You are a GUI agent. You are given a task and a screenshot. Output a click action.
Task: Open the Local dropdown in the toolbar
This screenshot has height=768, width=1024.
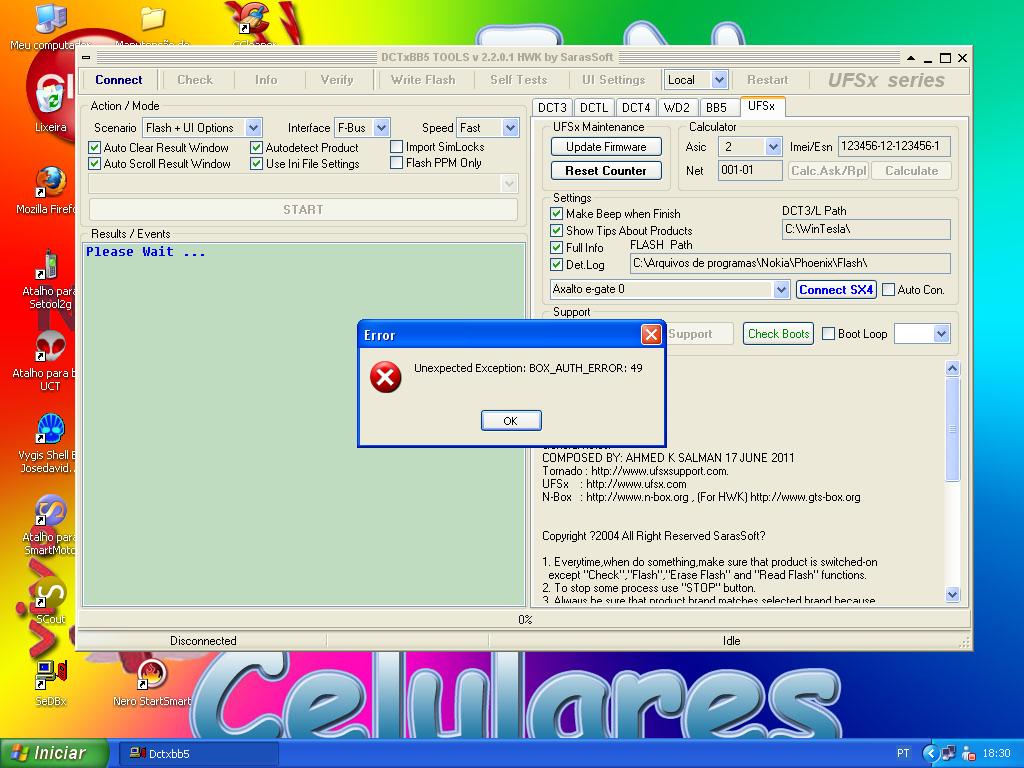tap(719, 80)
